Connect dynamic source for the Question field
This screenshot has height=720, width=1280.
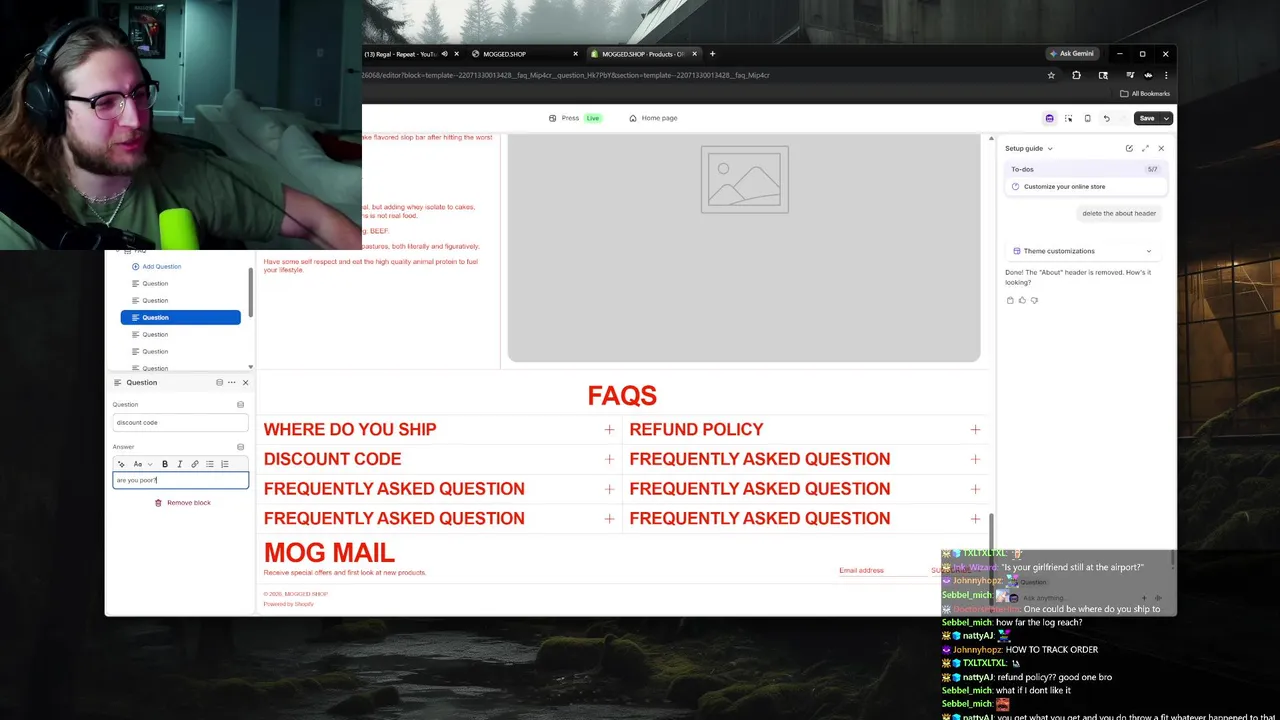(240, 404)
